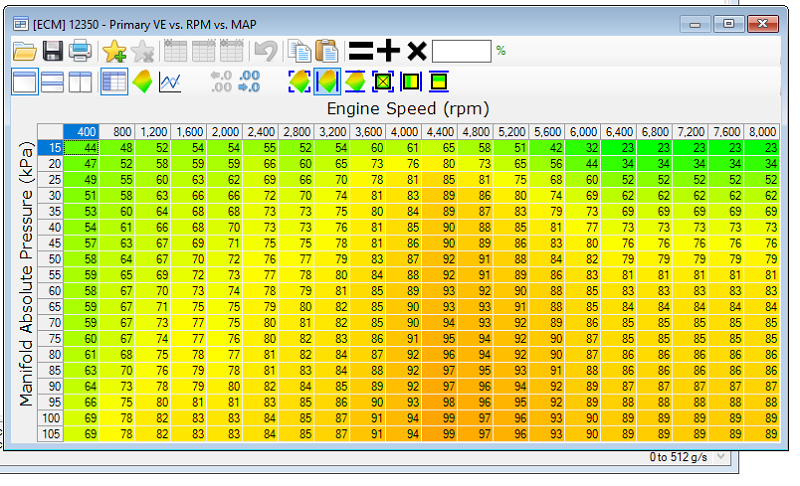800x486 pixels.
Task: Select the 400 rpm column header
Action: (x=81, y=132)
